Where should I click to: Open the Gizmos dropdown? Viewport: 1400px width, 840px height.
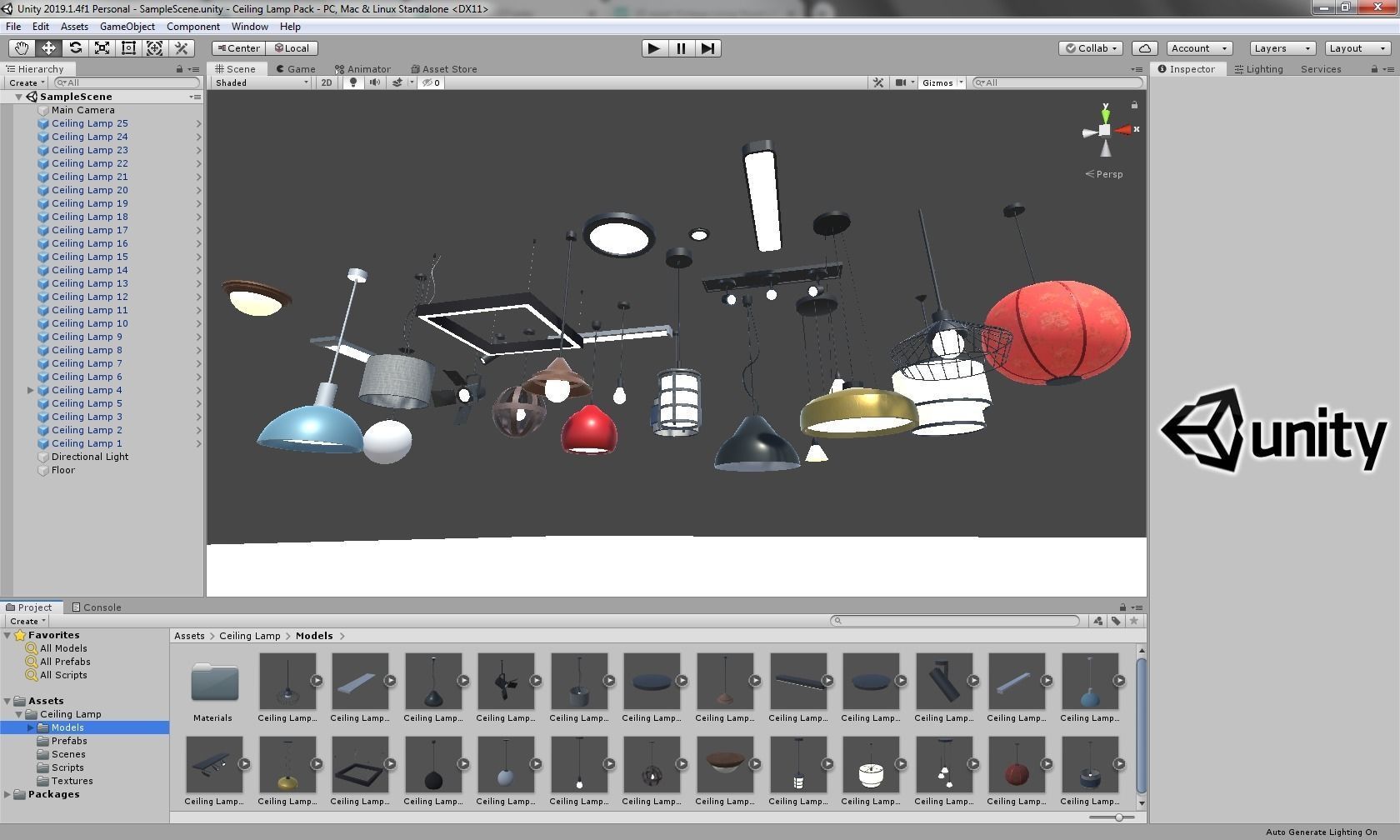coord(940,82)
